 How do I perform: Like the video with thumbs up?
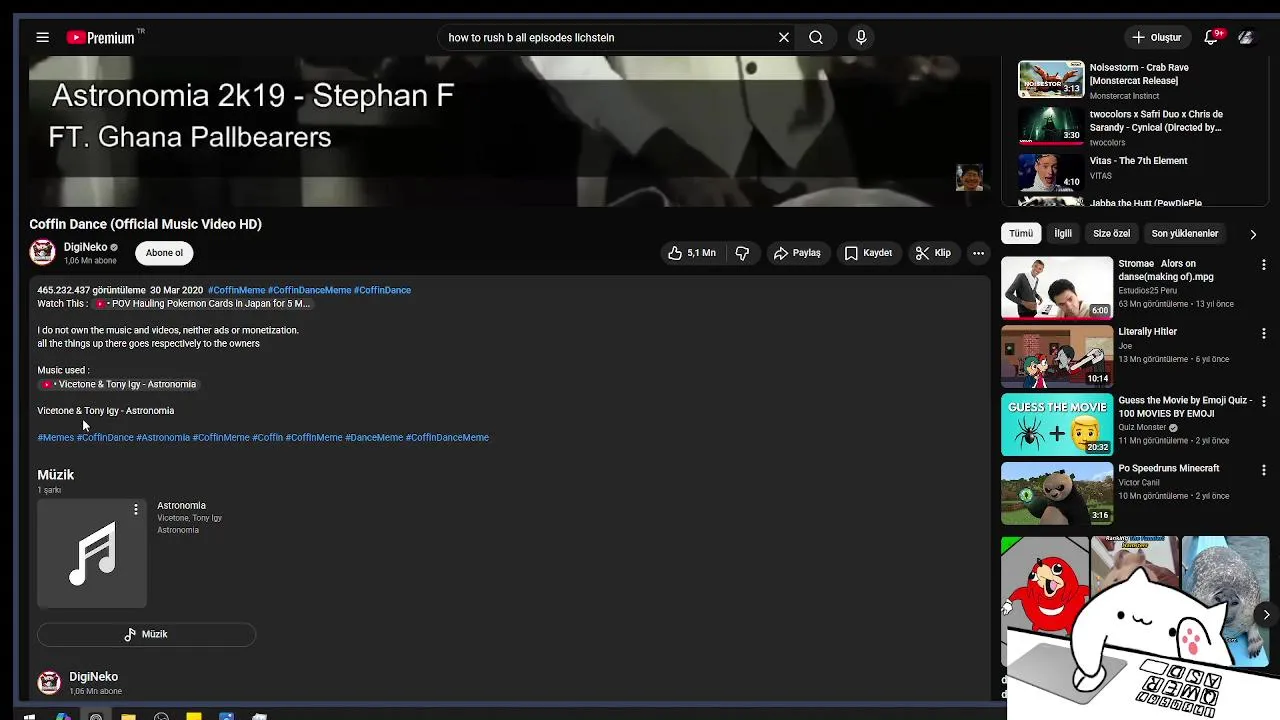pyautogui.click(x=692, y=253)
